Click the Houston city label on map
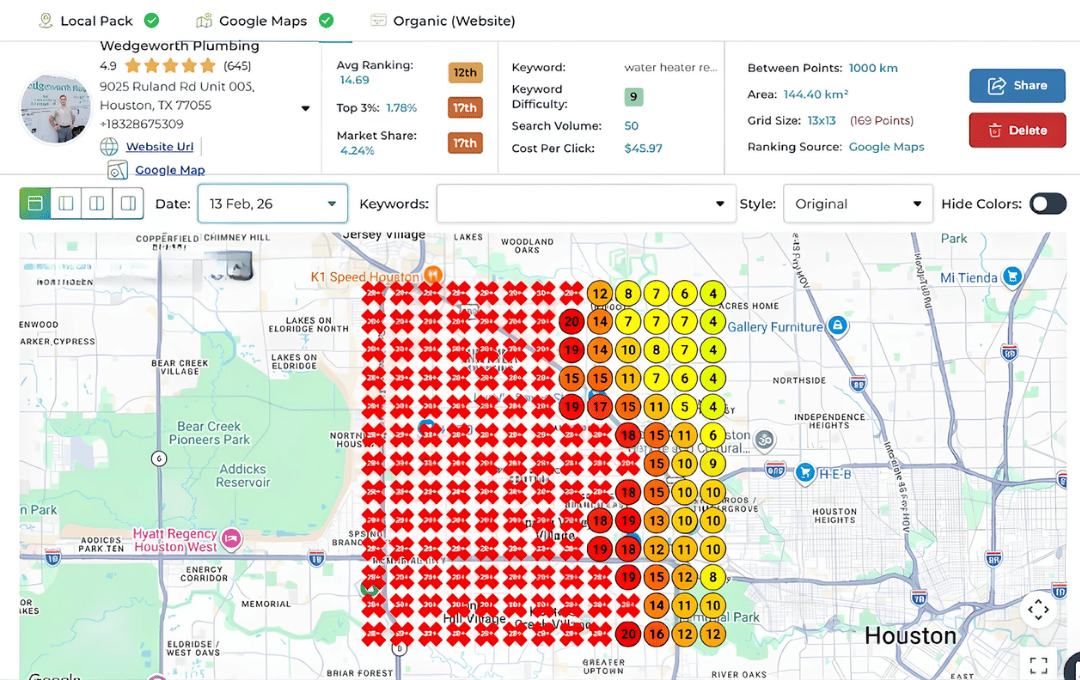The width and height of the screenshot is (1080, 680). pos(911,635)
